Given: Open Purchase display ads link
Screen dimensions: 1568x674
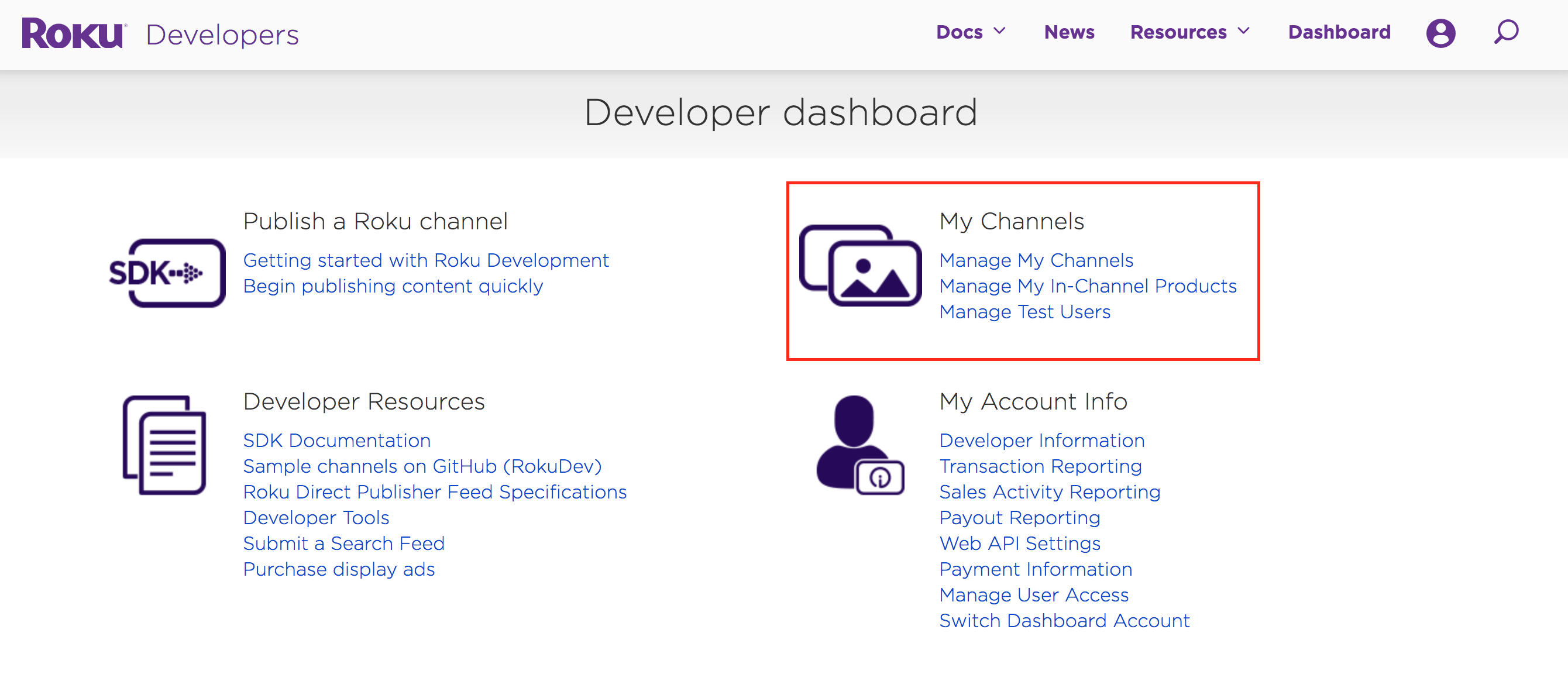Looking at the screenshot, I should tap(338, 569).
